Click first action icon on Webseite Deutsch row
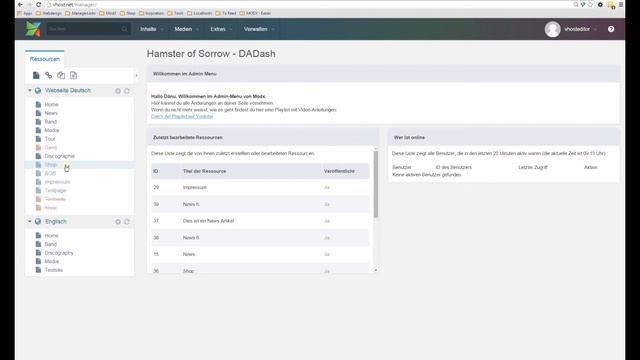640x360 pixels. [118, 91]
